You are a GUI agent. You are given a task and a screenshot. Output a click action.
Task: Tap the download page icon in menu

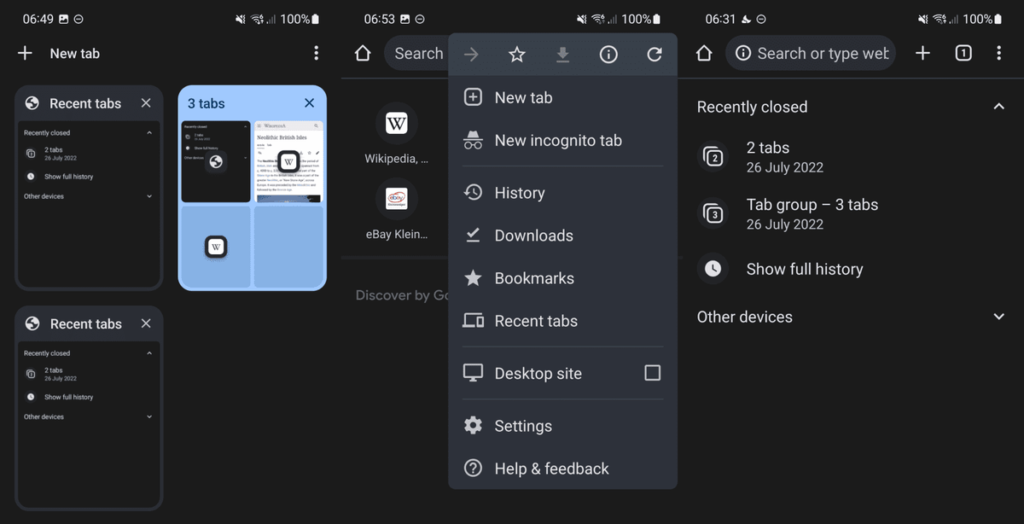tap(562, 55)
